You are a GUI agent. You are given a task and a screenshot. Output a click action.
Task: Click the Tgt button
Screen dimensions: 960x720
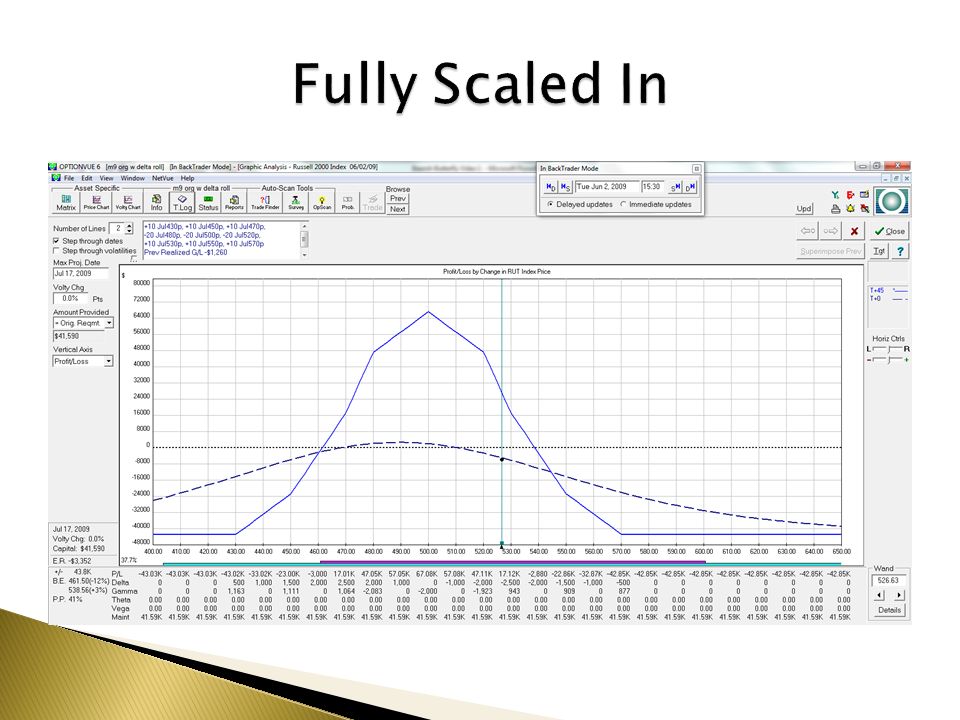pyautogui.click(x=879, y=251)
